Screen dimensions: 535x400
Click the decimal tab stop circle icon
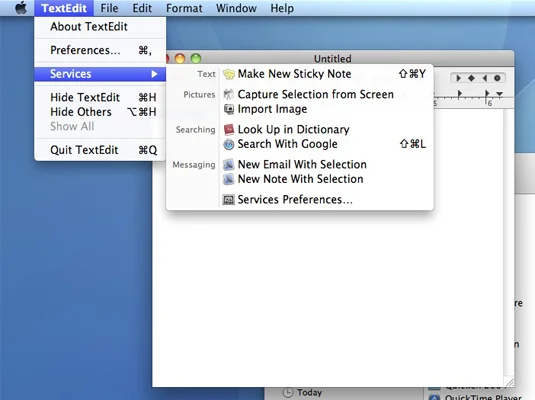click(x=497, y=78)
